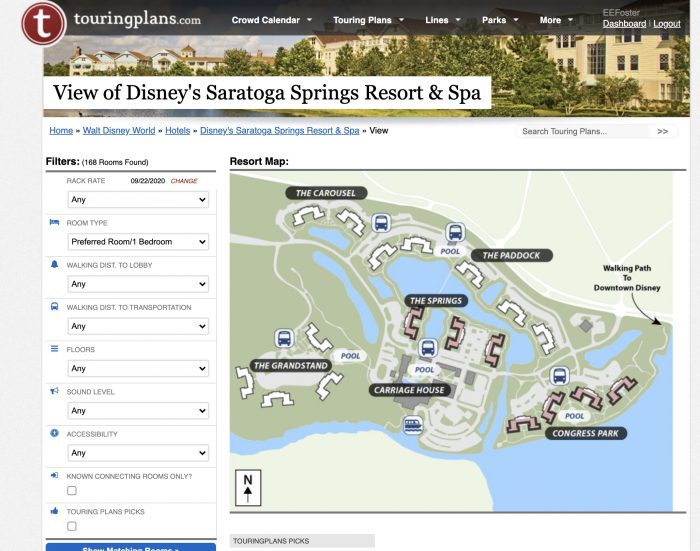Click the Congress Park map label
700x551 pixels.
(586, 433)
